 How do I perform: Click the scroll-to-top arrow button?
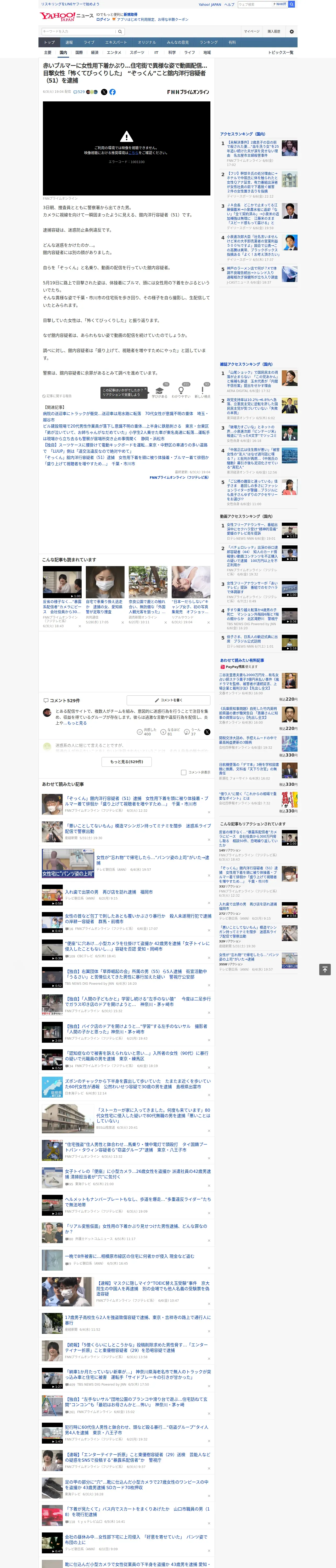click(325, 970)
